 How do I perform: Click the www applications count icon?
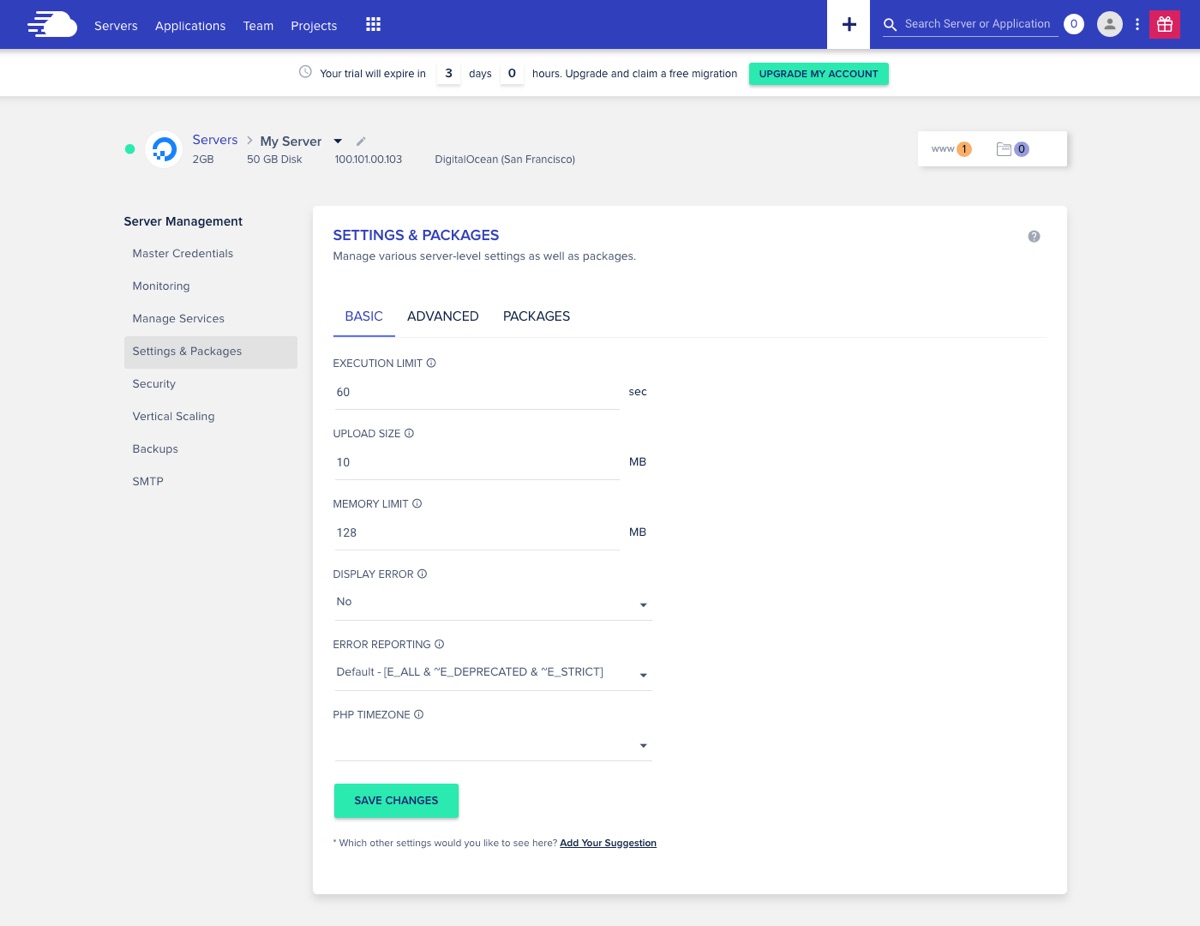click(x=951, y=149)
